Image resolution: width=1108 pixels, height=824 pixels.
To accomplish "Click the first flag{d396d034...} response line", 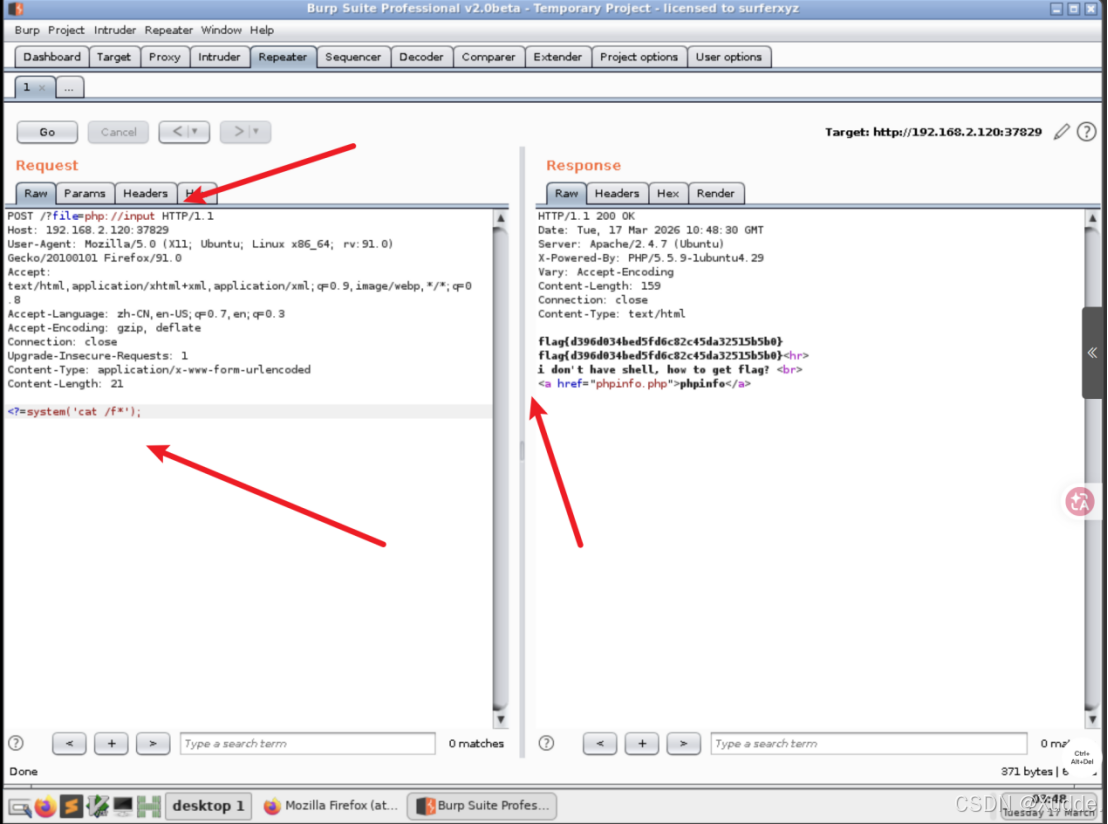I will 660,341.
